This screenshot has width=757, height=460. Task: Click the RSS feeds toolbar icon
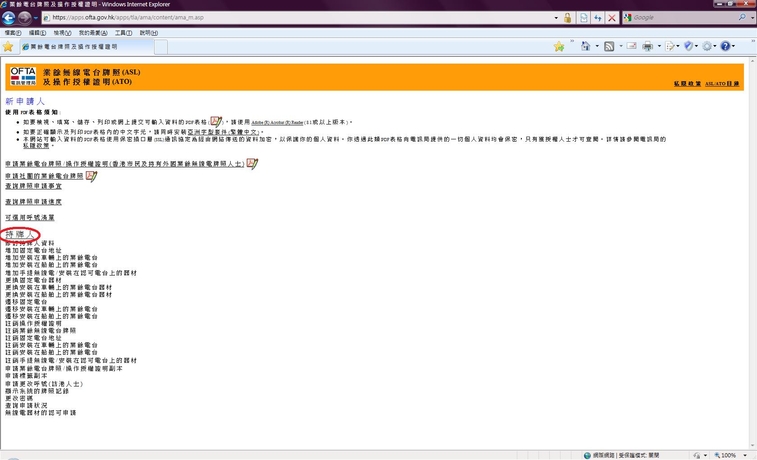608,46
